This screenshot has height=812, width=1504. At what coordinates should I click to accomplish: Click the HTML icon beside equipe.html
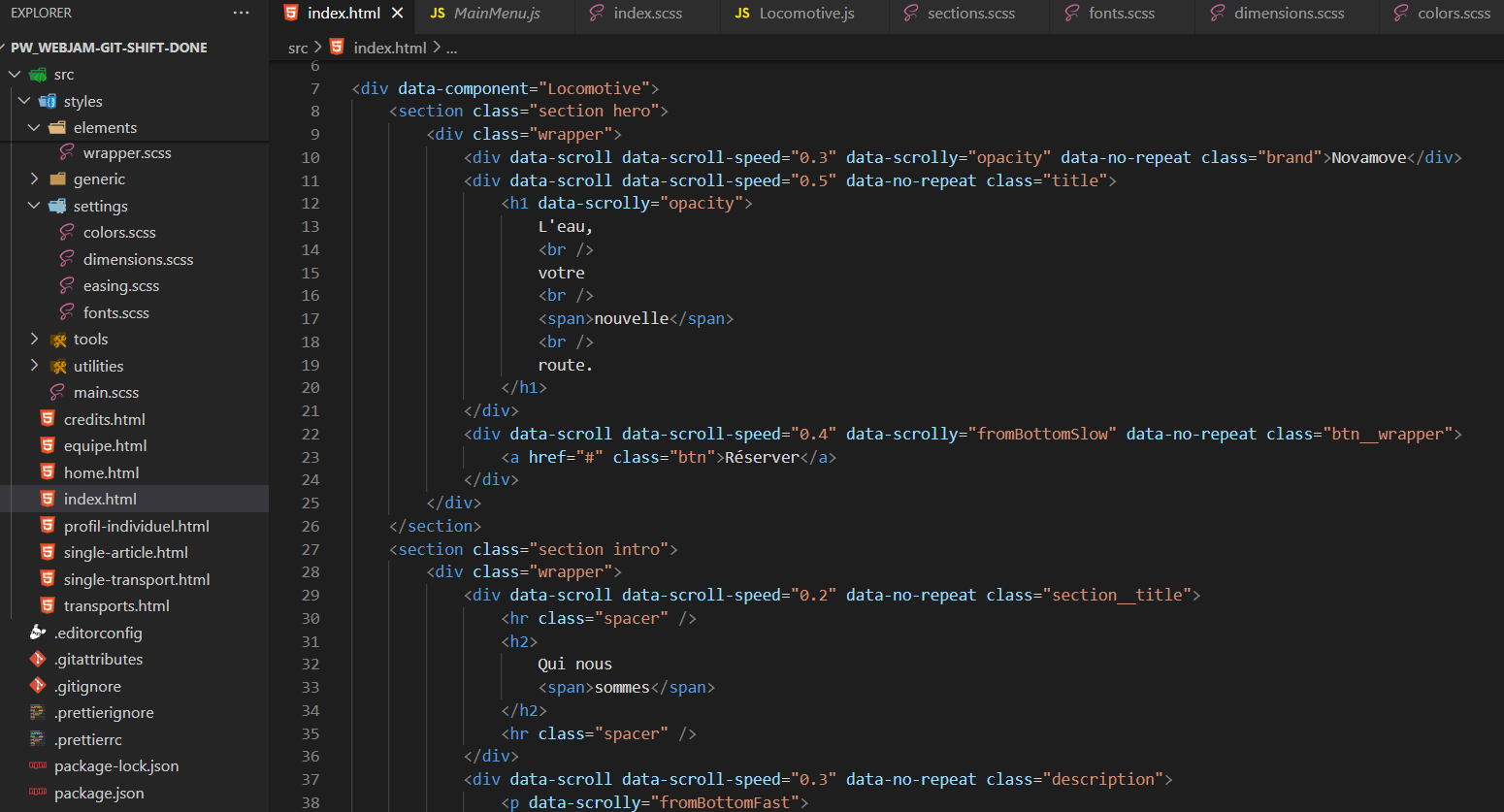46,445
